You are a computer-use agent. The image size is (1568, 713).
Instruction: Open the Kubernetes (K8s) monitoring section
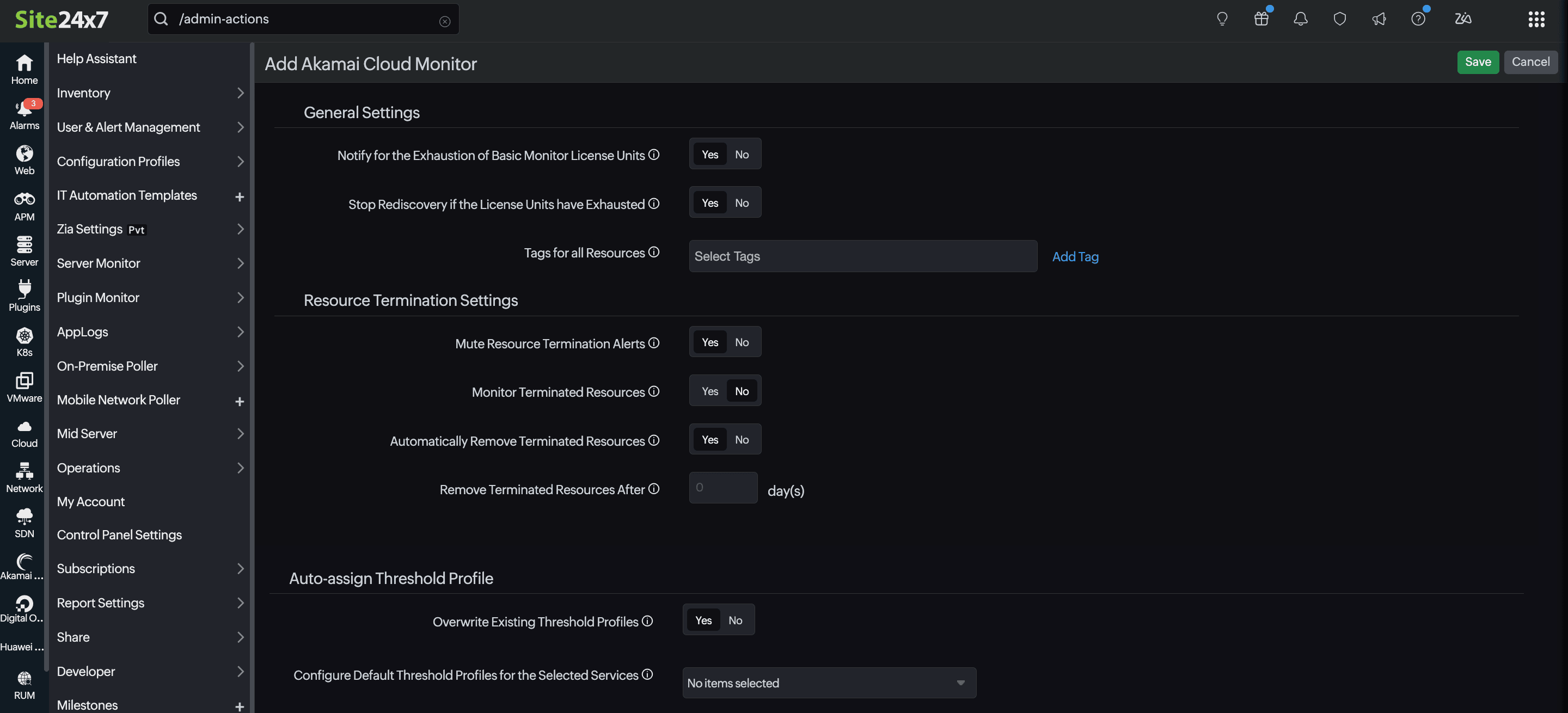click(24, 341)
